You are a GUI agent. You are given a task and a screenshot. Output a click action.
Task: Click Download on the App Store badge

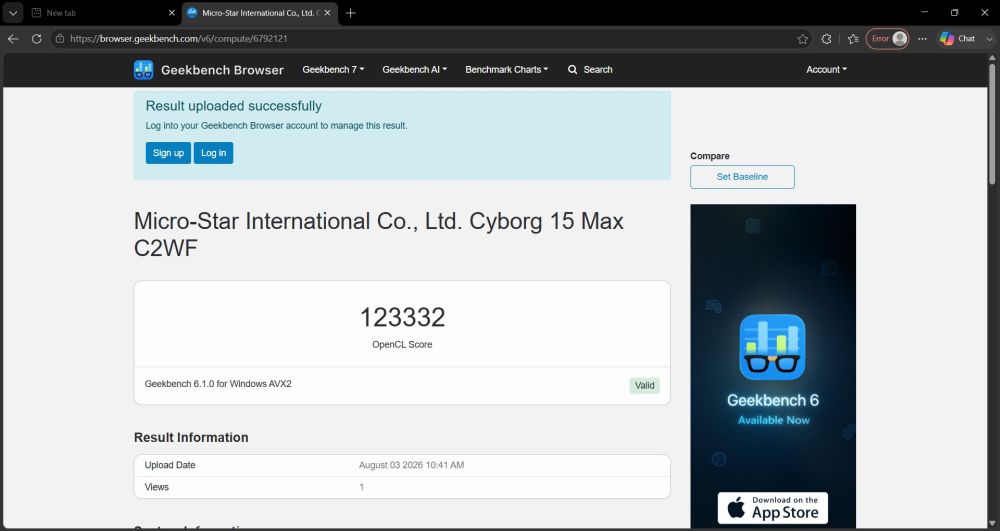point(772,508)
